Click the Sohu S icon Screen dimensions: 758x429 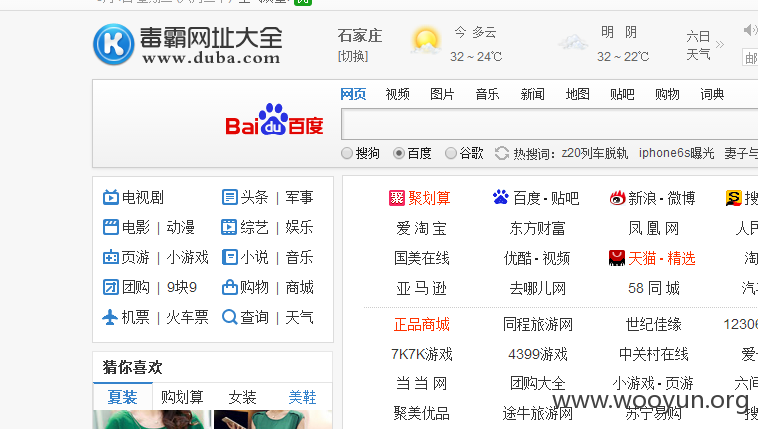pyautogui.click(x=733, y=198)
